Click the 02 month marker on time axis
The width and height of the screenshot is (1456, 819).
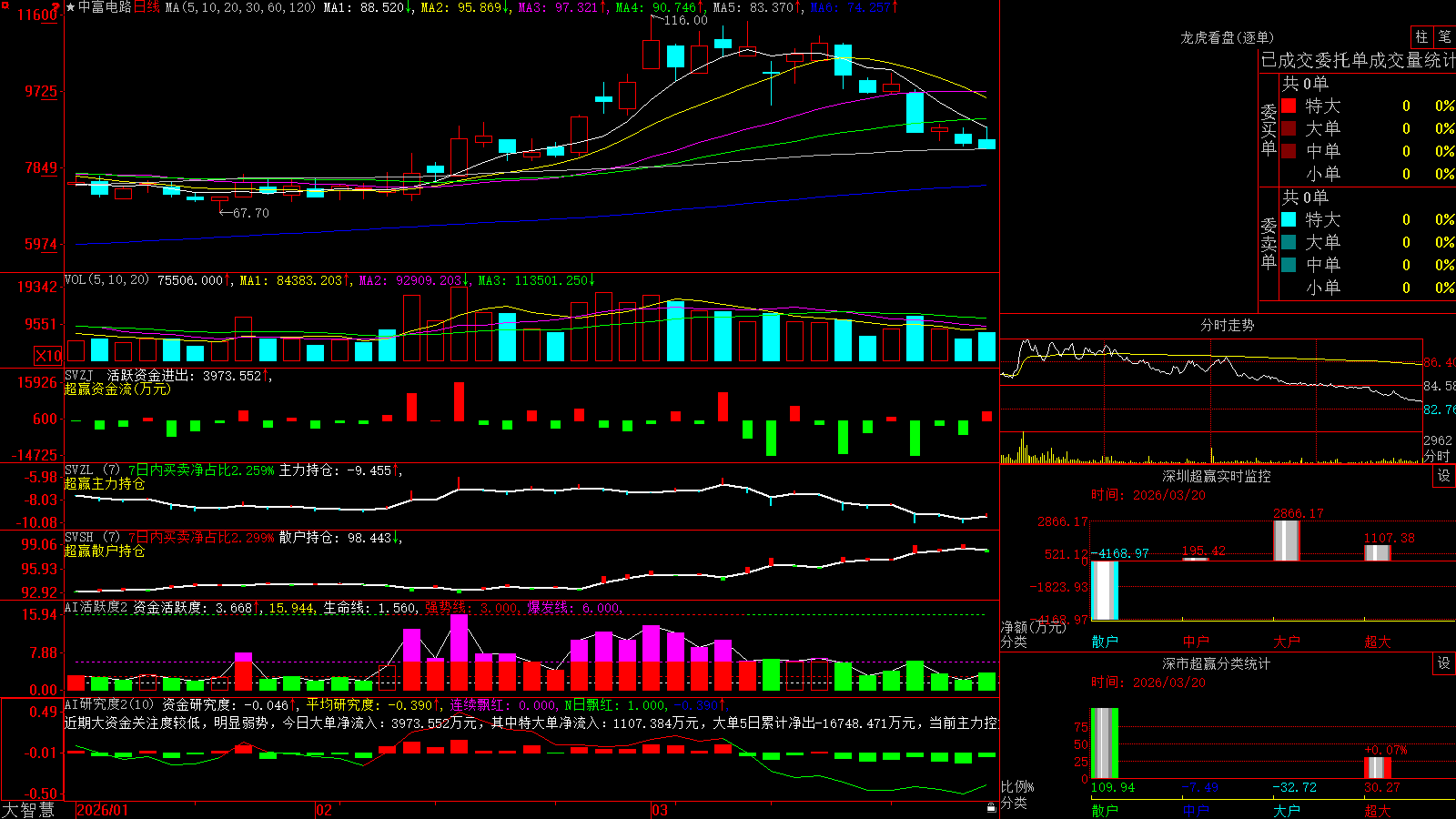324,810
